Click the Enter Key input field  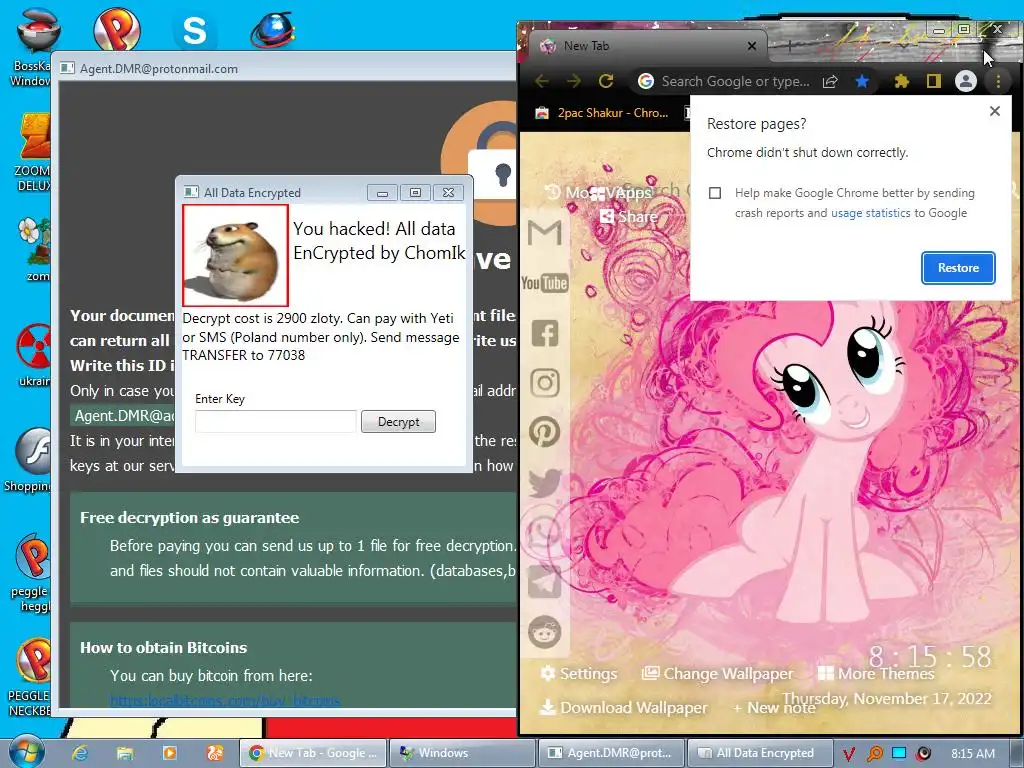276,422
